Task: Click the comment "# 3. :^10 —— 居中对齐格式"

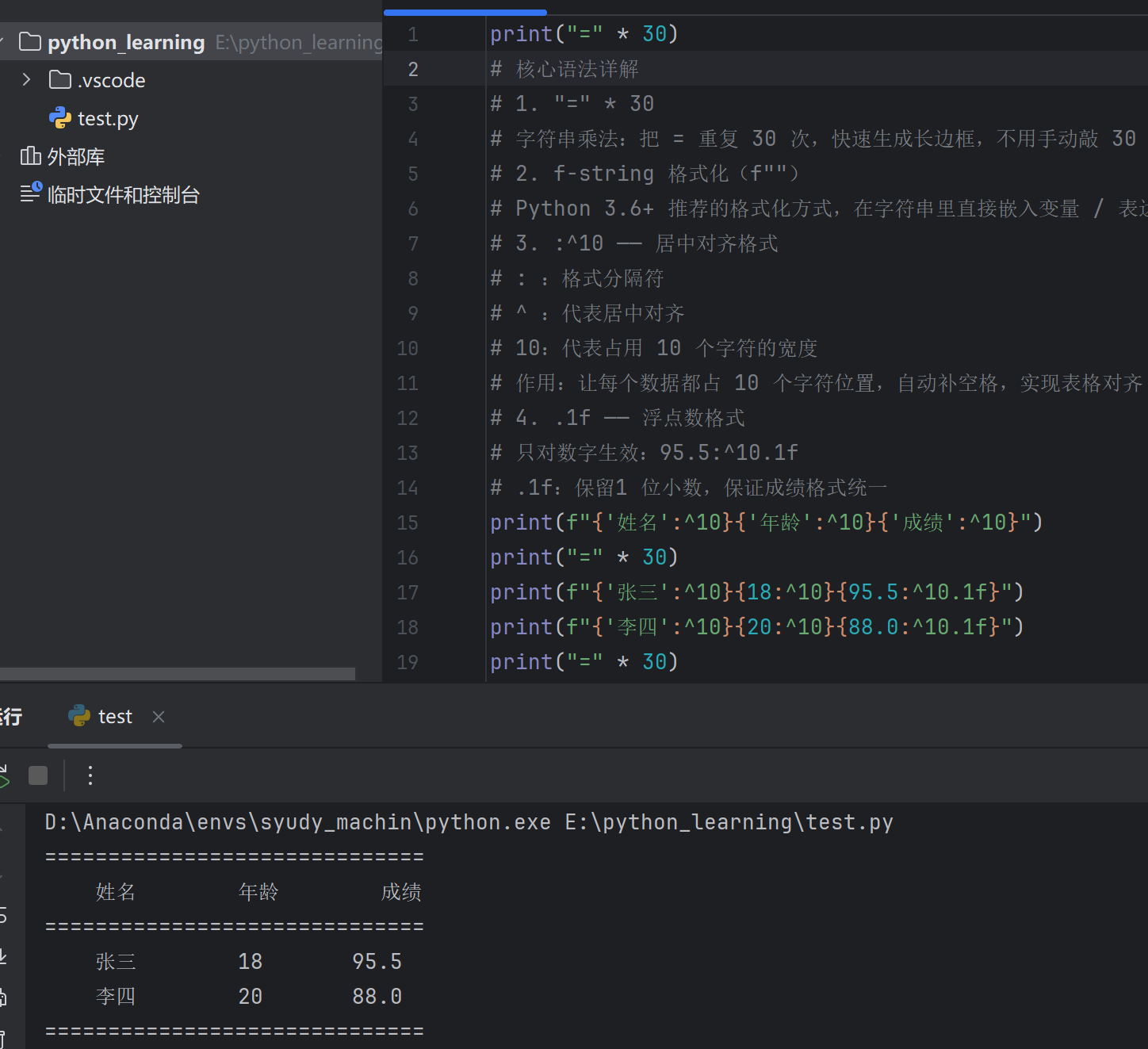Action: click(x=634, y=243)
